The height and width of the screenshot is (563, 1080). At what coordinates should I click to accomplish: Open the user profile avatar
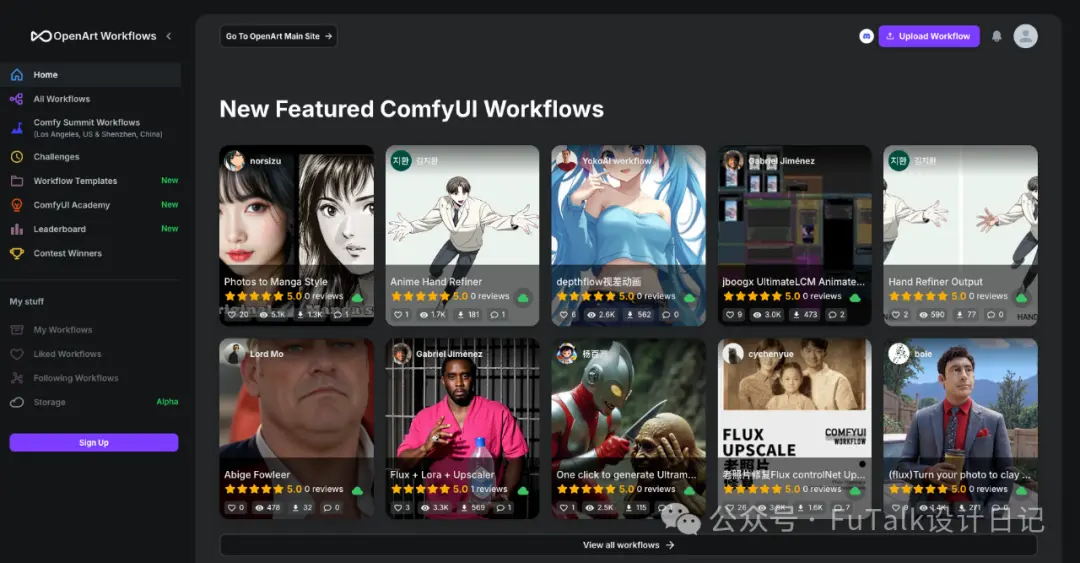[1025, 36]
